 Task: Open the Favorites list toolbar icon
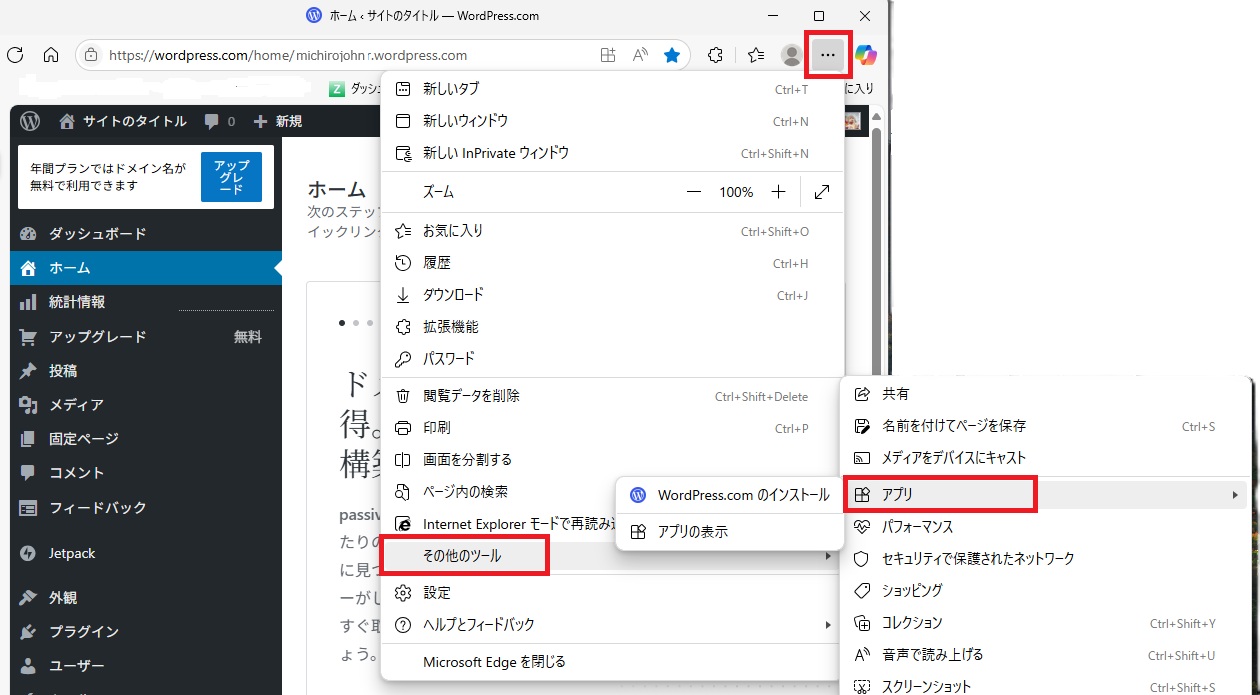756,55
